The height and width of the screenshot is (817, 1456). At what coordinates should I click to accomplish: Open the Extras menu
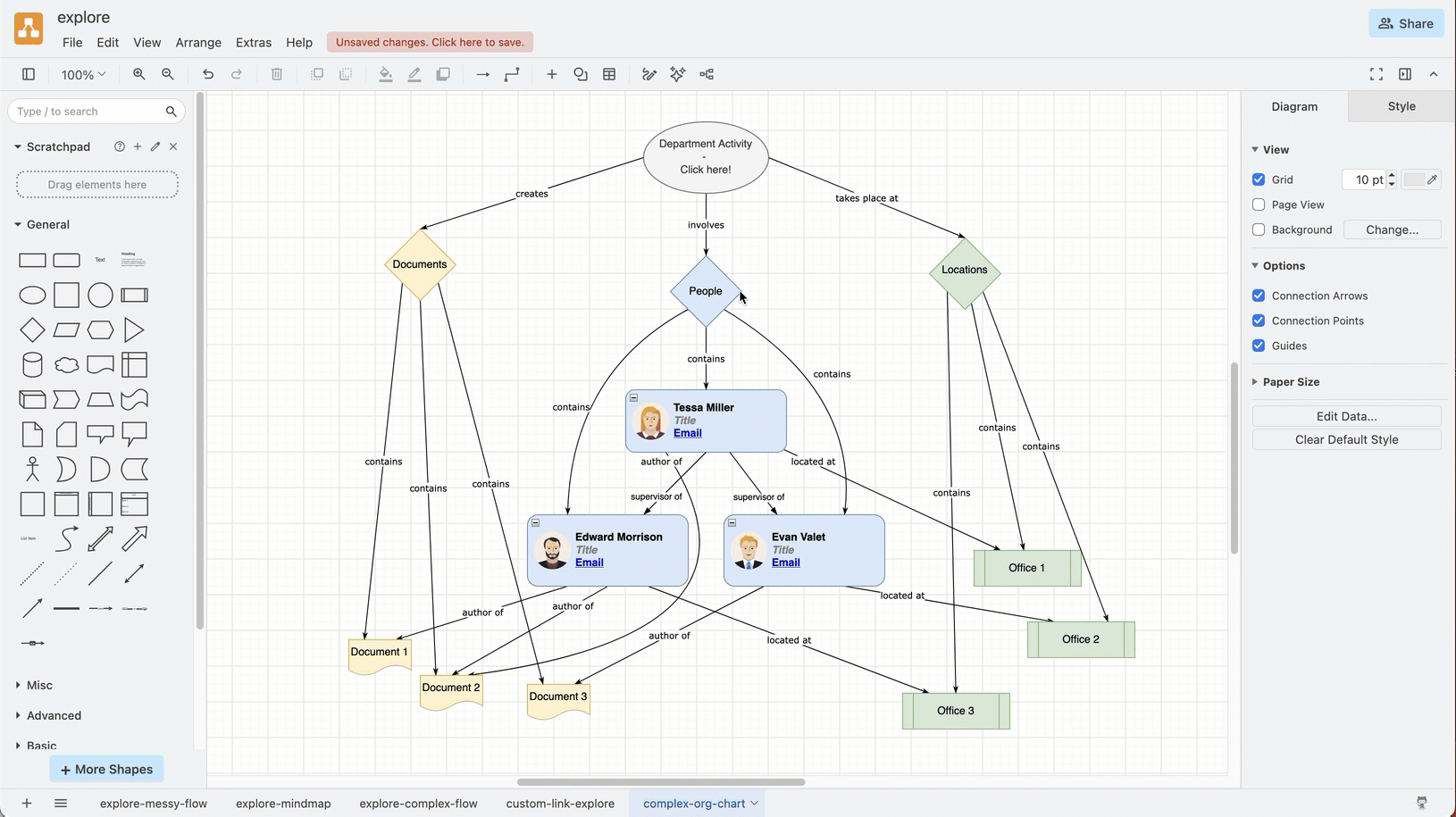click(254, 42)
